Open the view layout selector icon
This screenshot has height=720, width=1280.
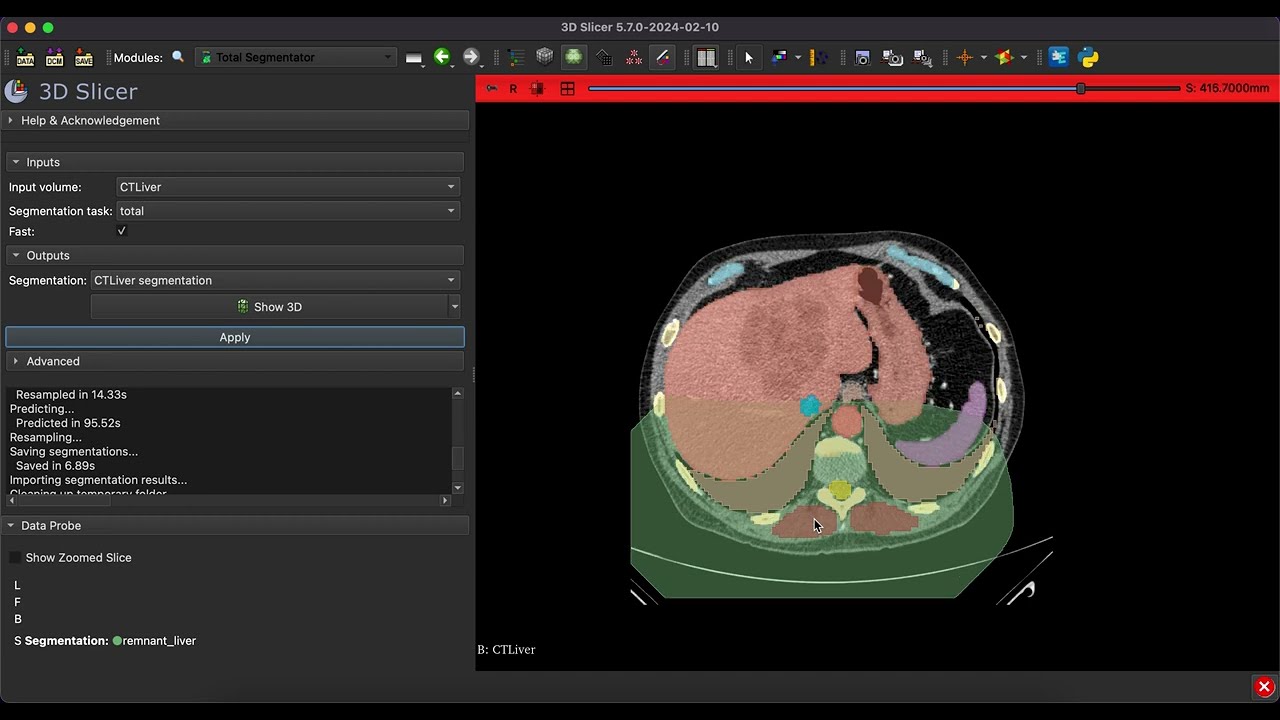point(707,58)
